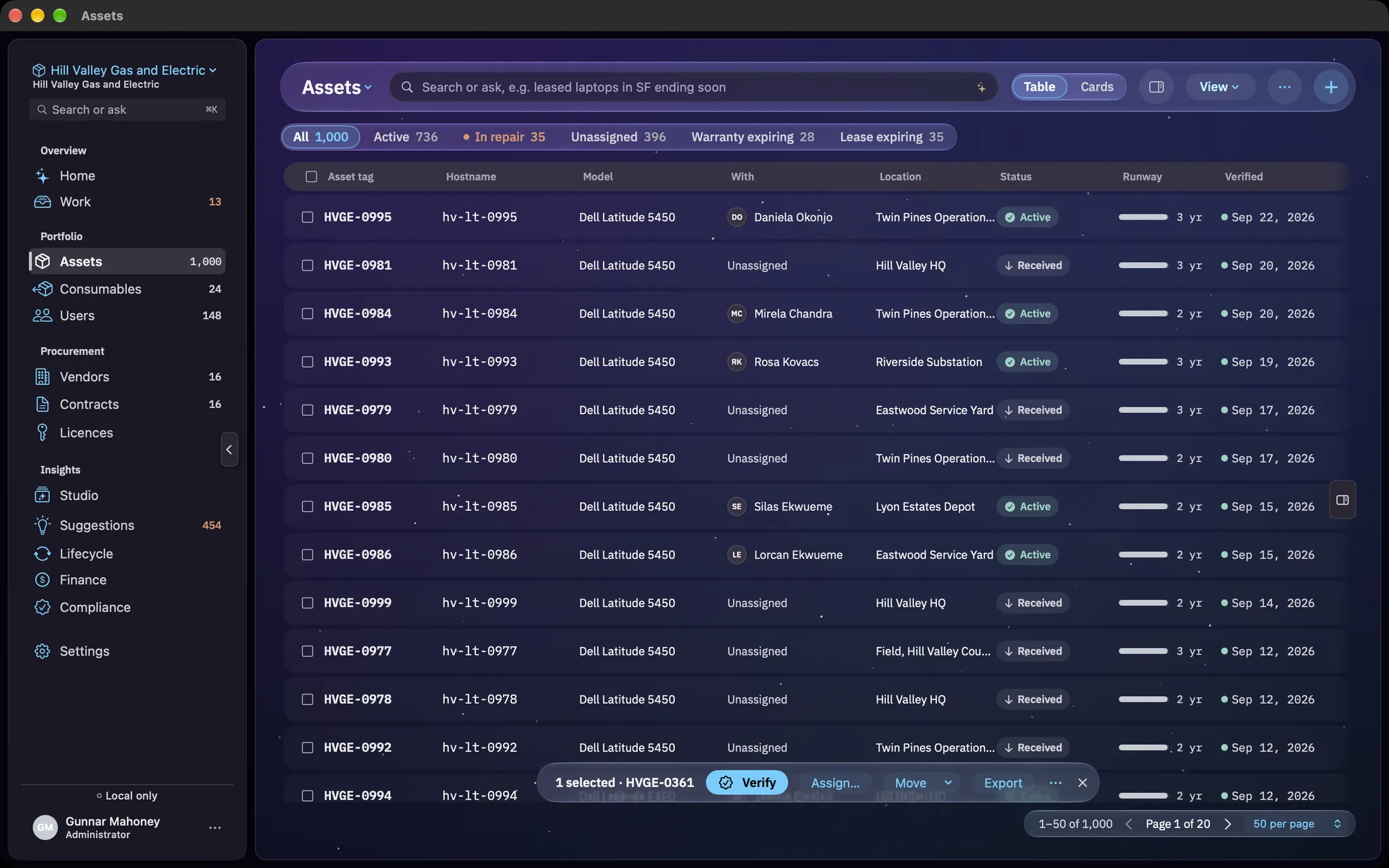Open the Warranty expiring 28 tab

pyautogui.click(x=753, y=137)
